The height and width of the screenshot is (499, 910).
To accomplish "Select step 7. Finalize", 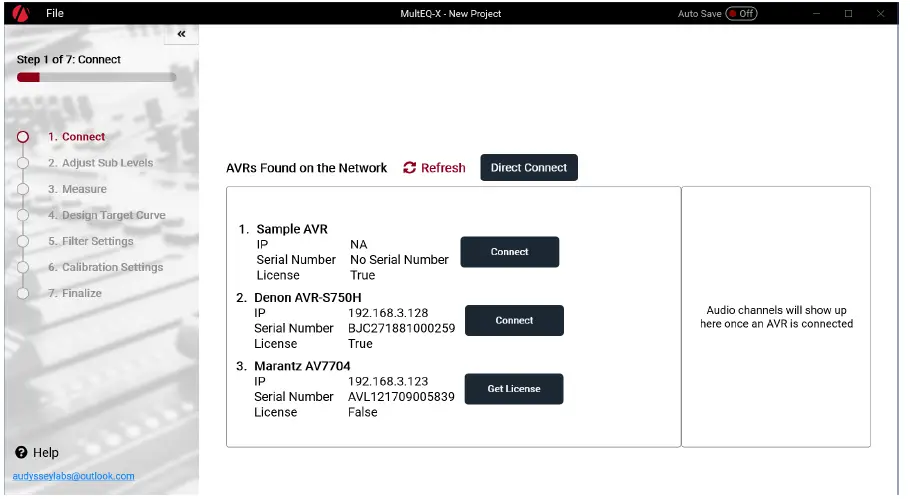I will [x=75, y=294].
